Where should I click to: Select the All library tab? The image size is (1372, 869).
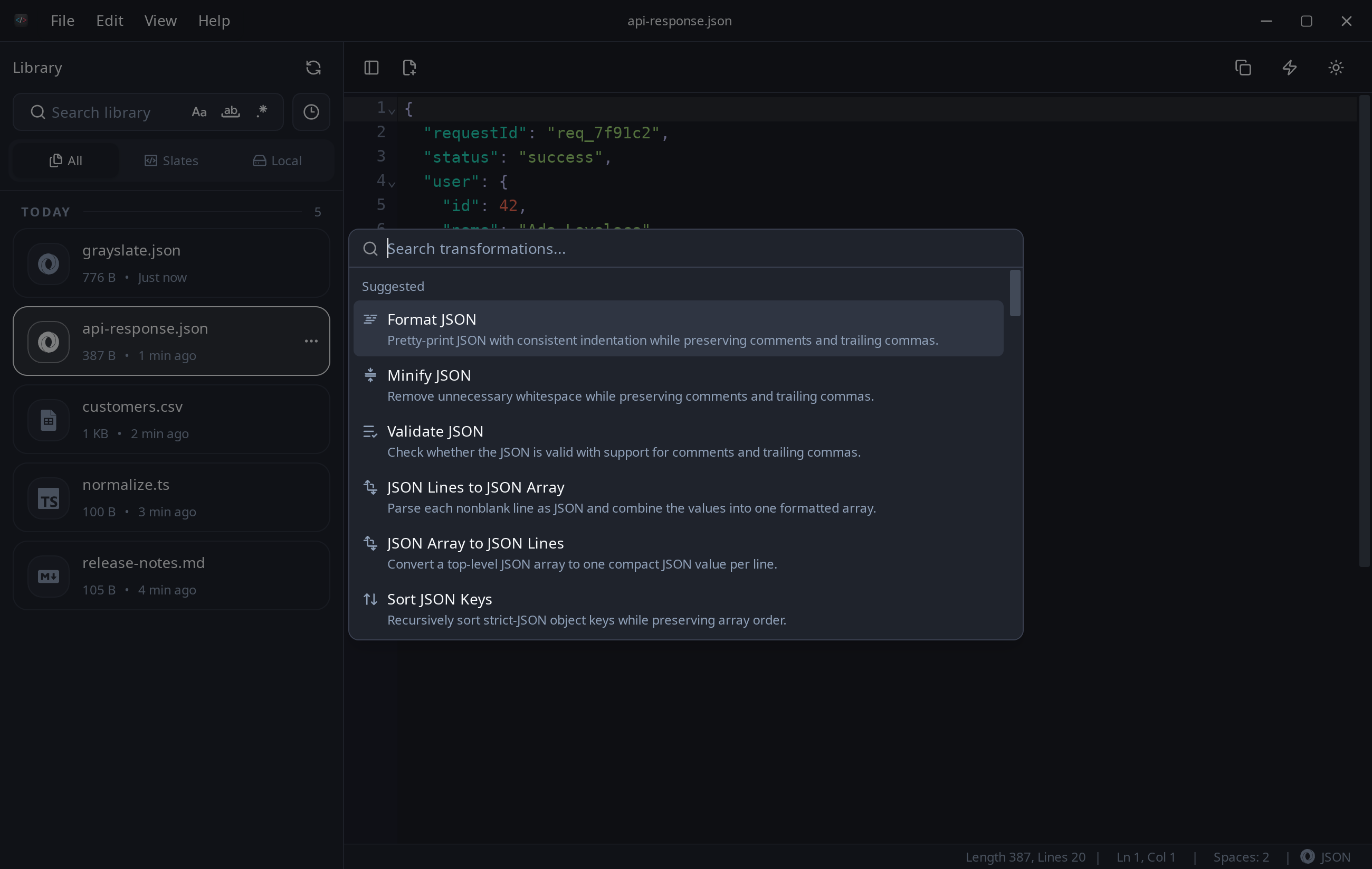click(65, 161)
